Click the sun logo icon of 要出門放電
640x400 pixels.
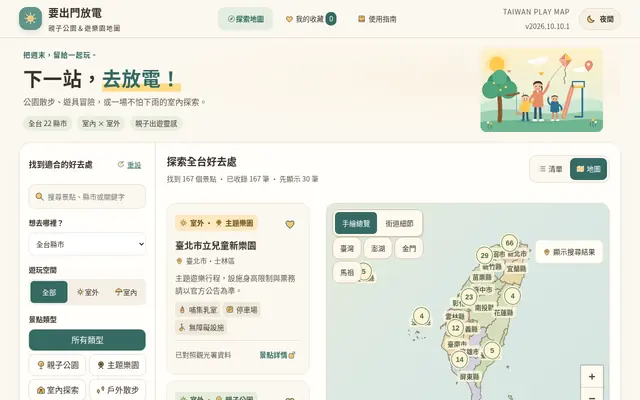coord(30,19)
